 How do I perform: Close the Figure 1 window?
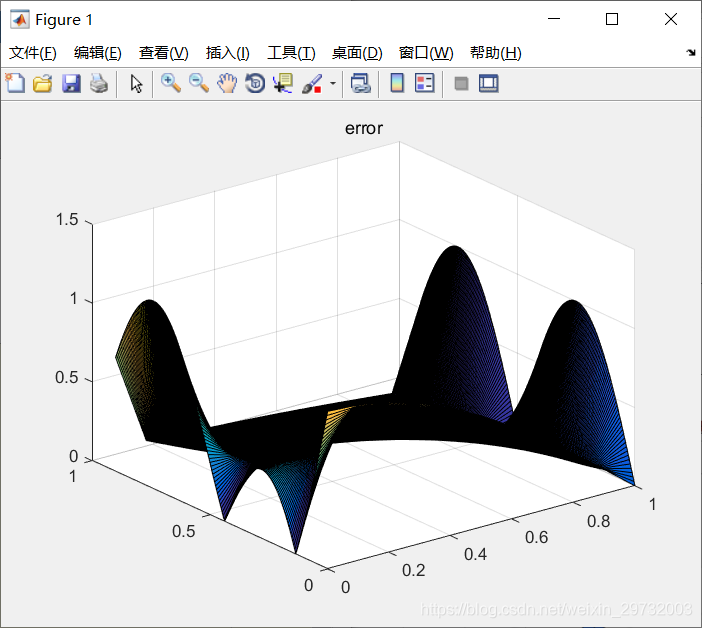[x=671, y=19]
